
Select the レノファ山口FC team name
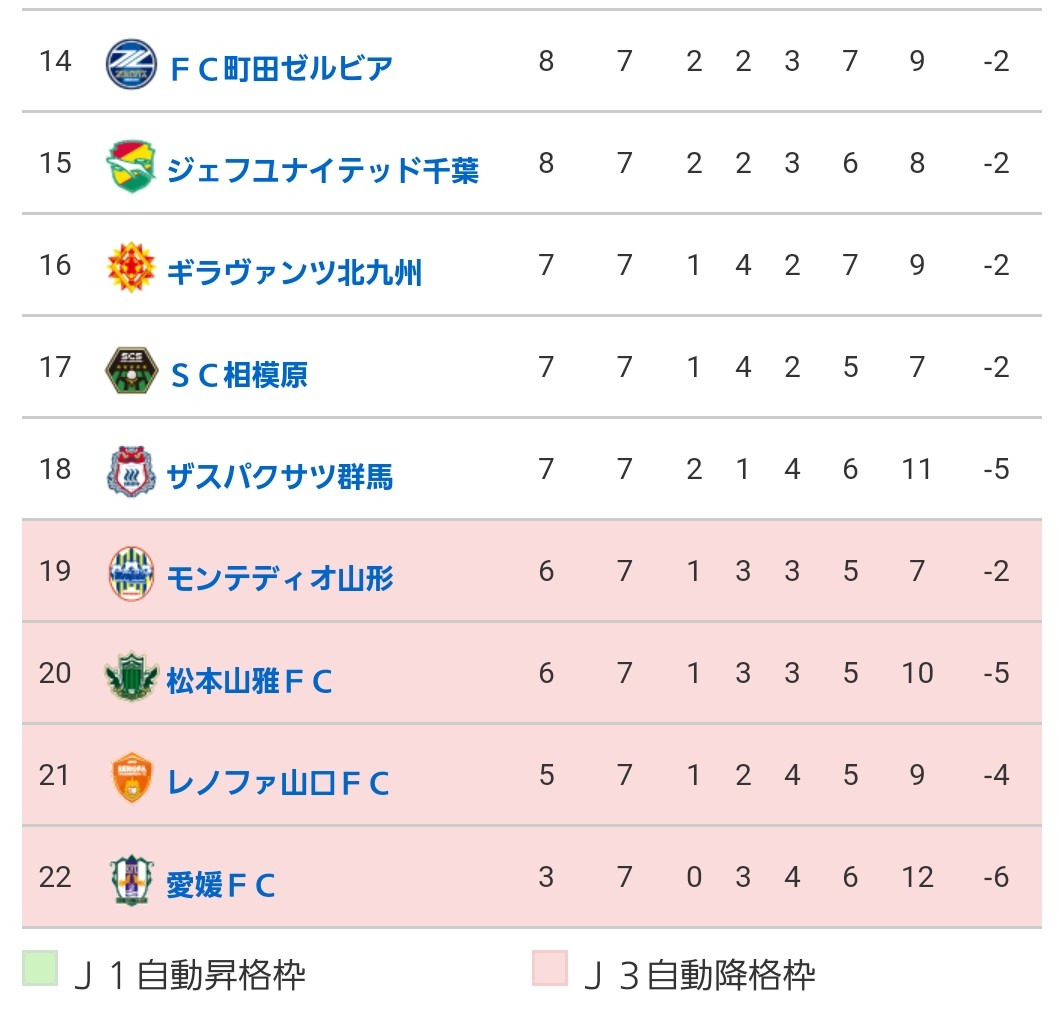coord(278,783)
